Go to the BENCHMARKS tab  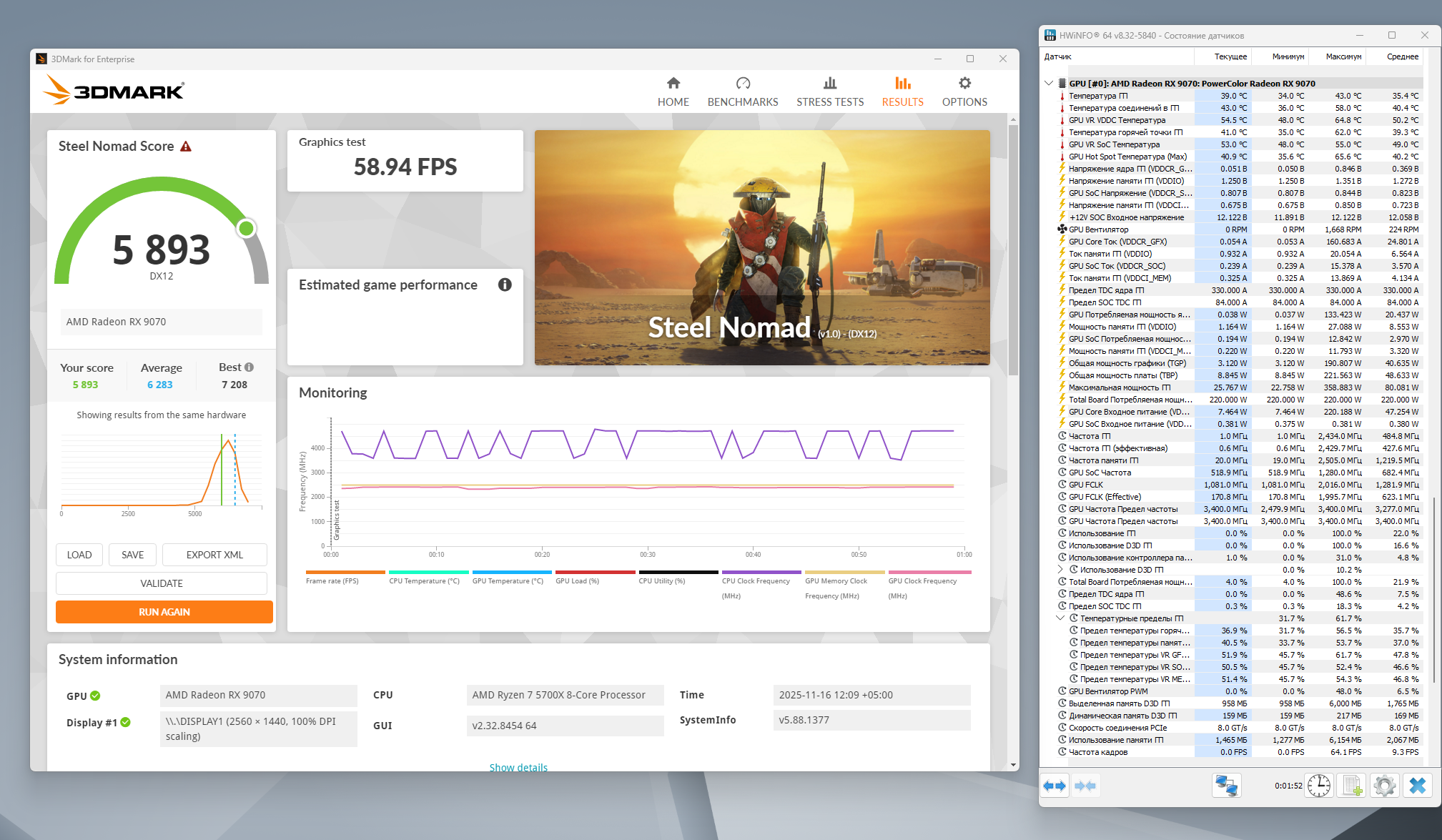[x=743, y=92]
